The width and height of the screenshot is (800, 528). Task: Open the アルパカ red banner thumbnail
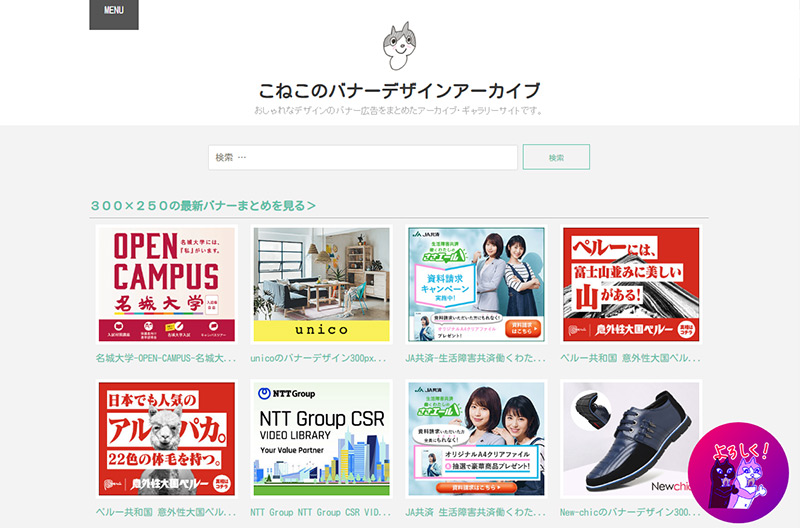(x=167, y=439)
